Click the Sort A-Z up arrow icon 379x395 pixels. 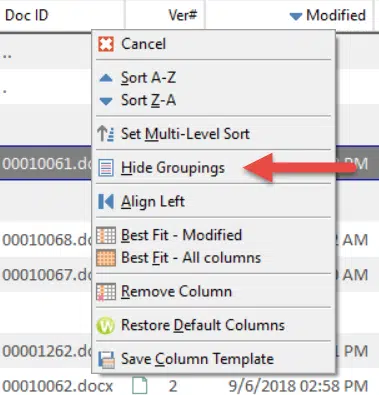106,78
